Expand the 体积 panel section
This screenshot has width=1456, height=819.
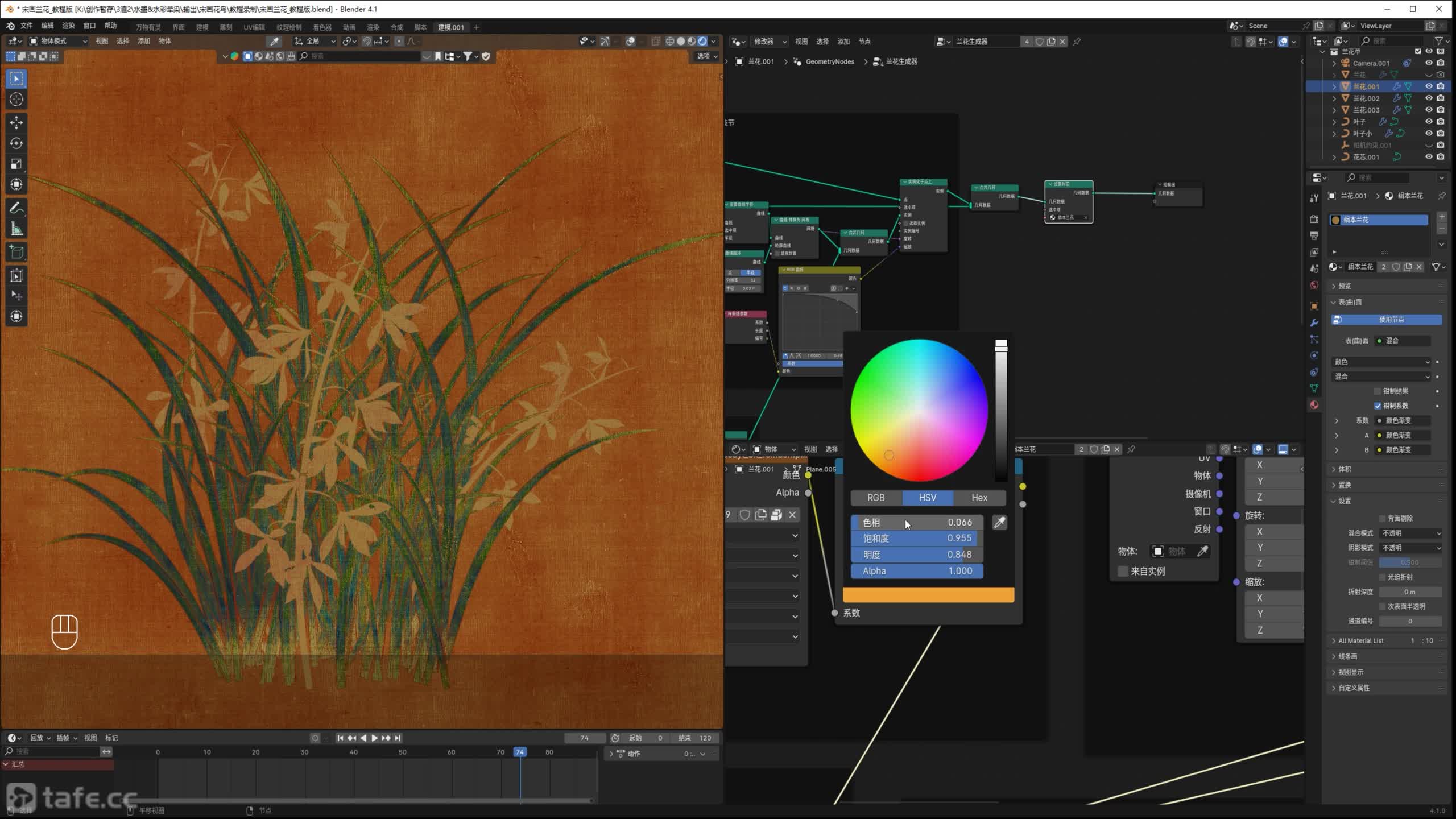pos(1344,469)
